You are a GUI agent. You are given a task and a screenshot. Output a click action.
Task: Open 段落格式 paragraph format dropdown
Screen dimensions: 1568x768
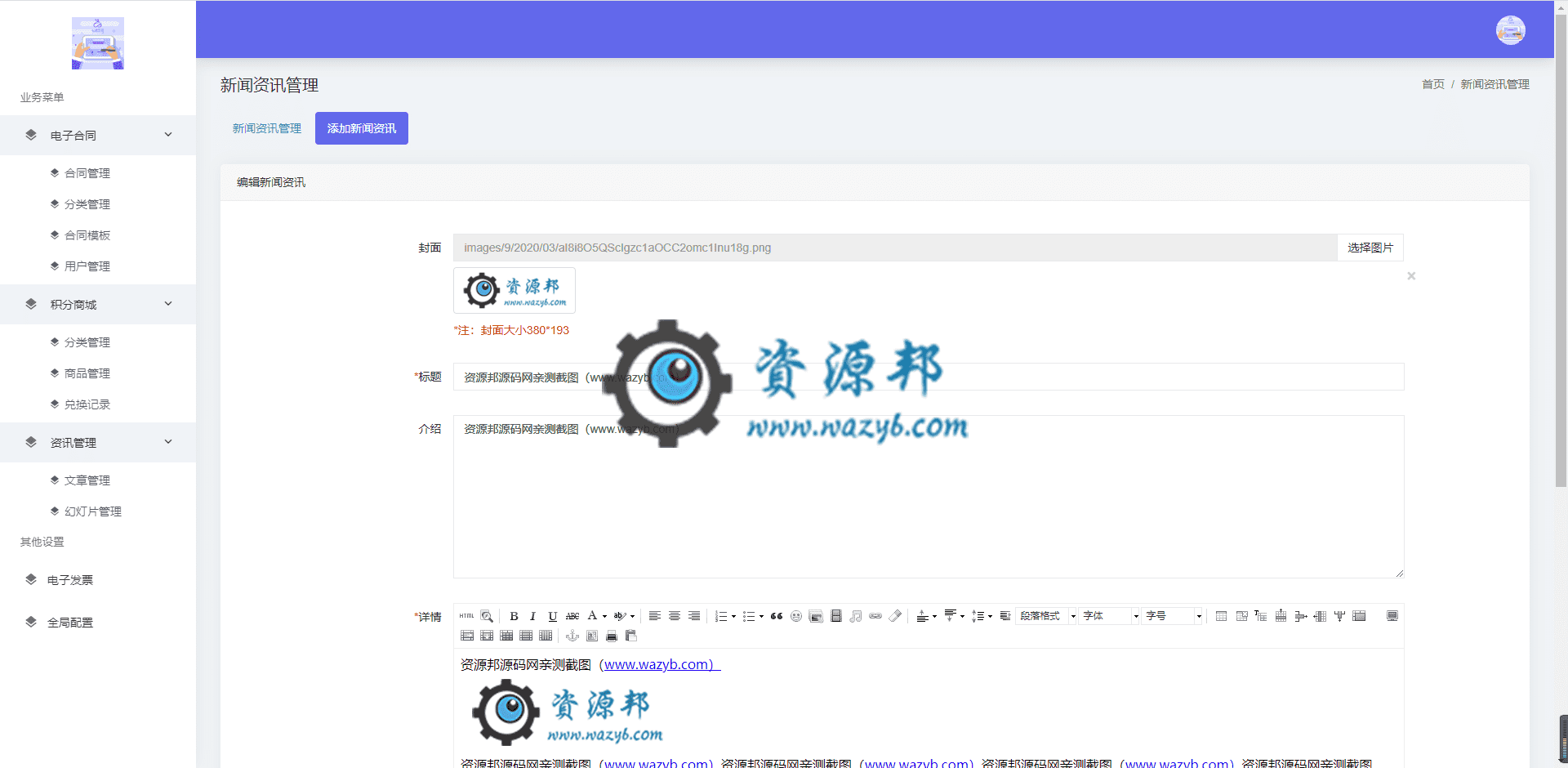click(x=1047, y=616)
